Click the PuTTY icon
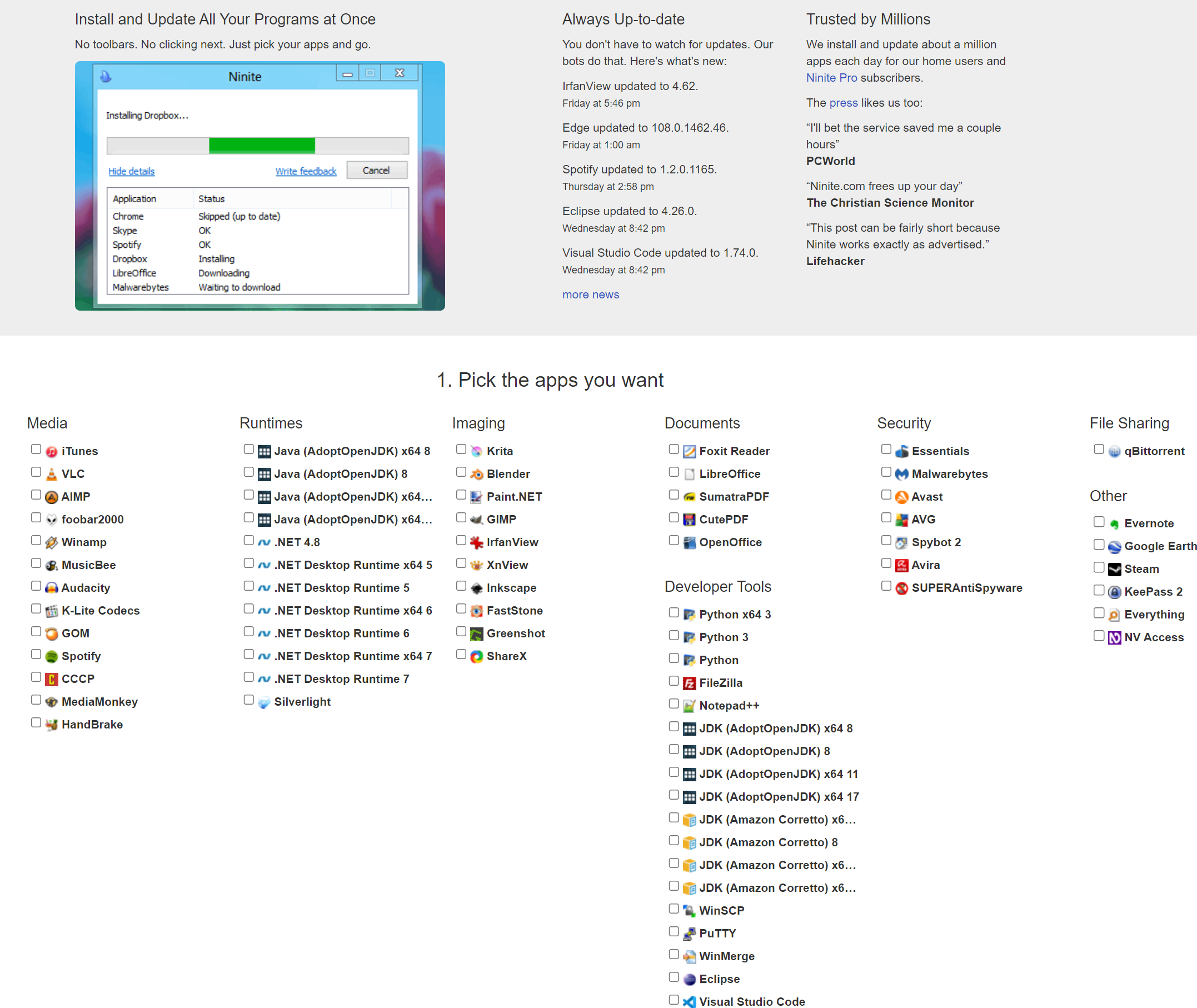Screen dimensions: 1197x1008 tap(690, 934)
